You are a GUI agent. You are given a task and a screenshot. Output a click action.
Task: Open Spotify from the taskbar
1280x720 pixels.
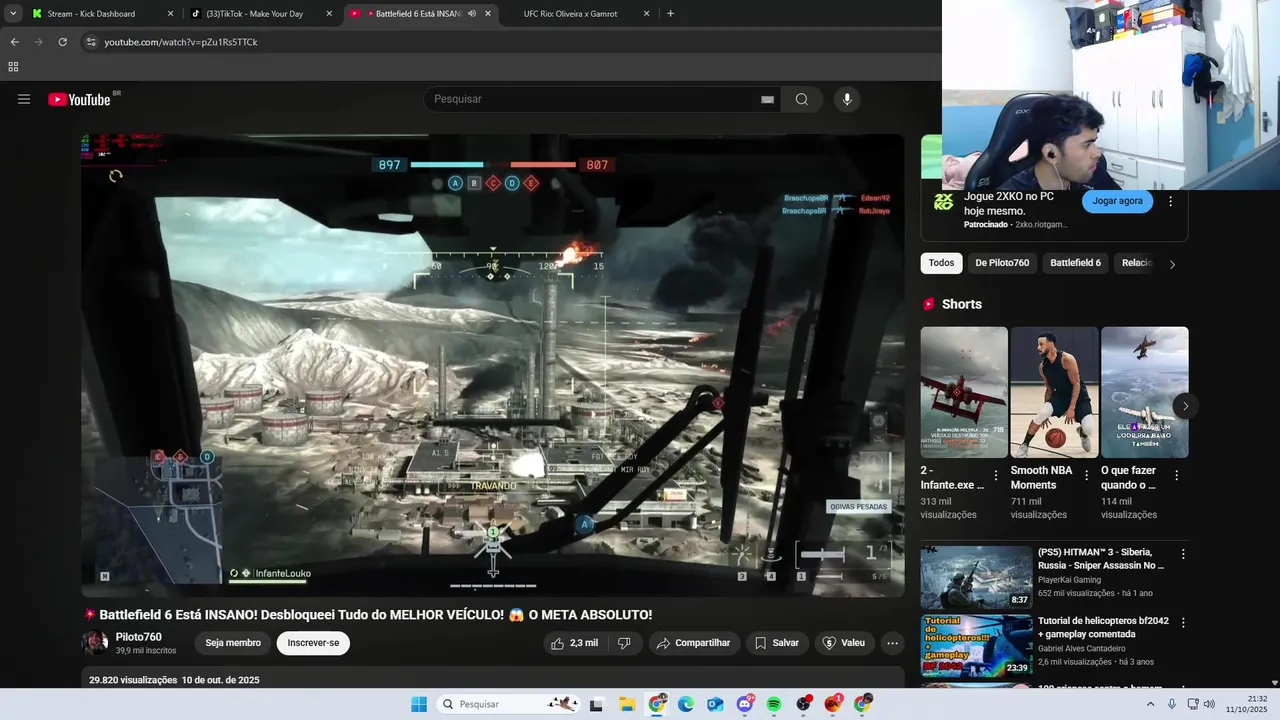coord(774,704)
